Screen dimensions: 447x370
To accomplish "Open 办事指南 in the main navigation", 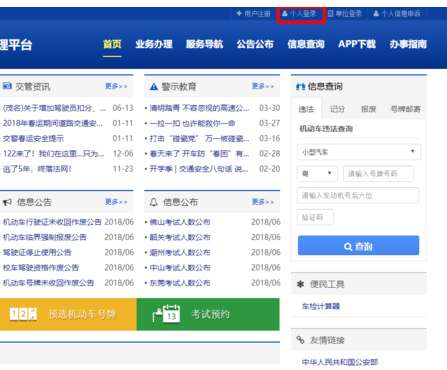I will [408, 44].
